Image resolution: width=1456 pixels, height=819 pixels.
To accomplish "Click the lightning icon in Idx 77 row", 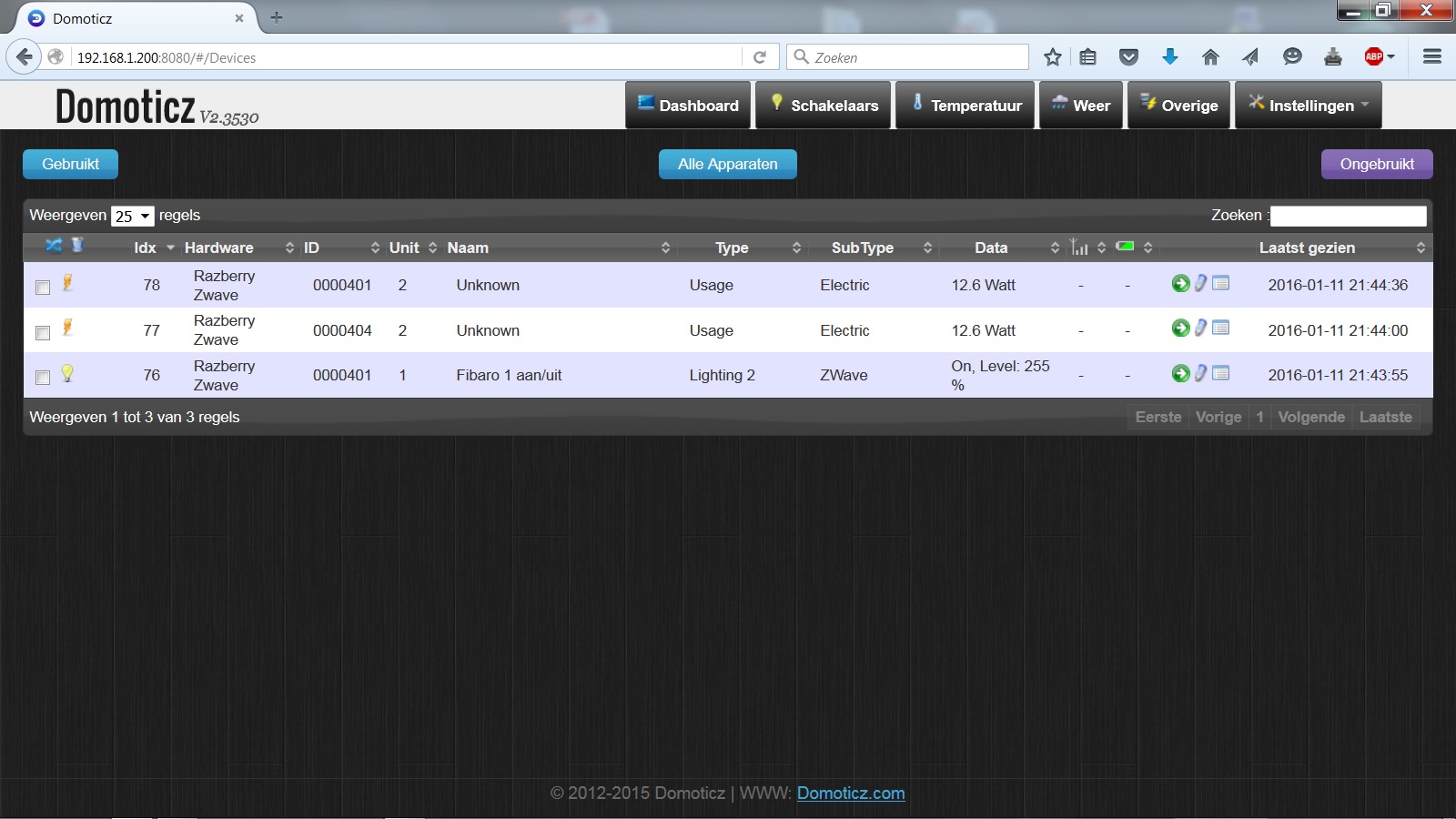I will pos(67,328).
